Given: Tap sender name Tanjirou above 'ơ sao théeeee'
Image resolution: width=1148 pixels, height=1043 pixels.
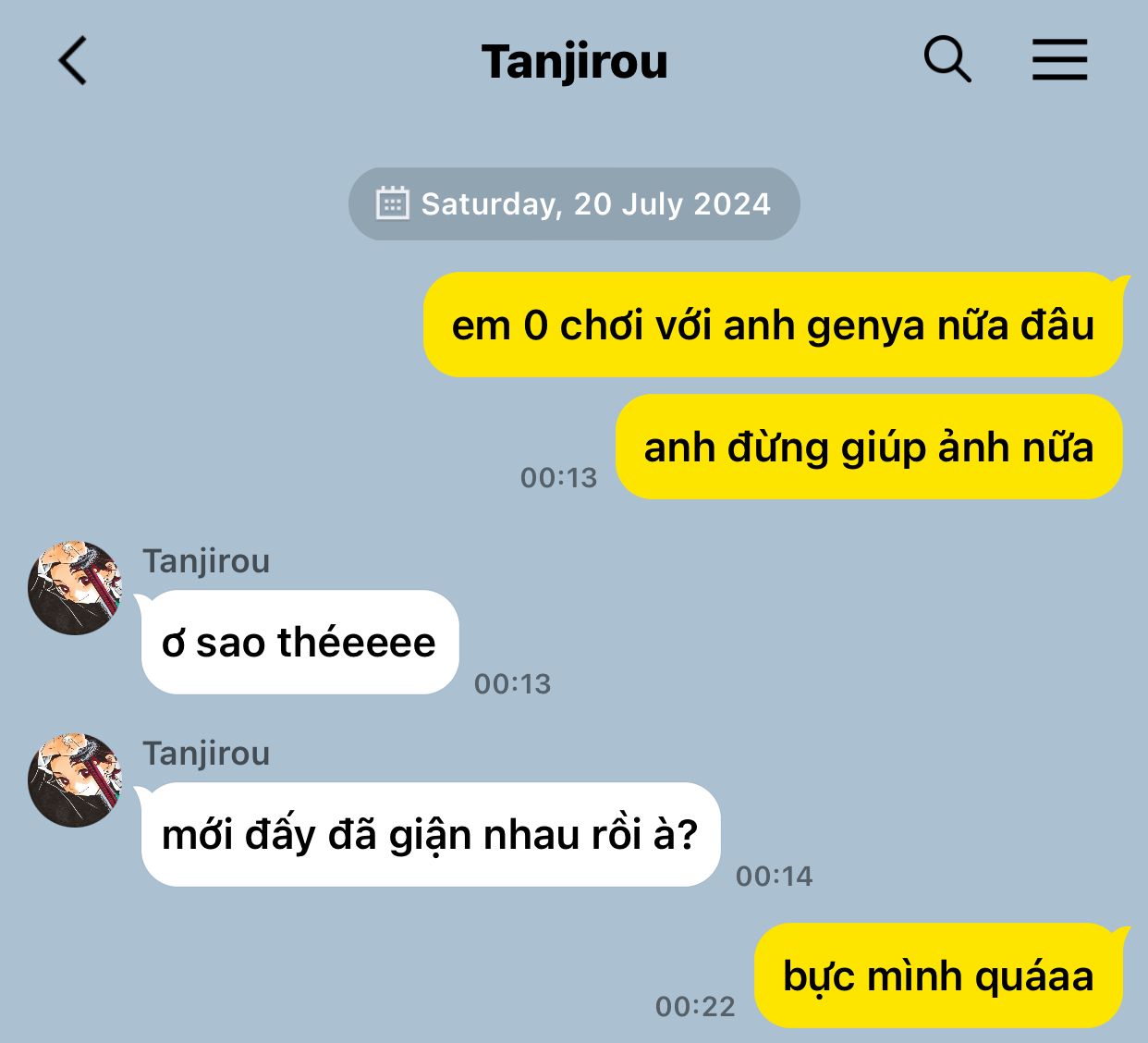Looking at the screenshot, I should click(x=206, y=561).
